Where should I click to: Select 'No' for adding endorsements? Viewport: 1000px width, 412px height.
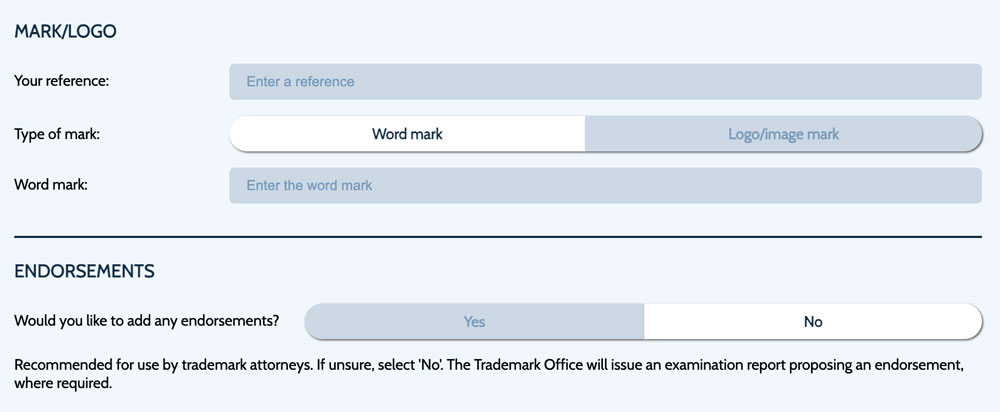click(813, 322)
